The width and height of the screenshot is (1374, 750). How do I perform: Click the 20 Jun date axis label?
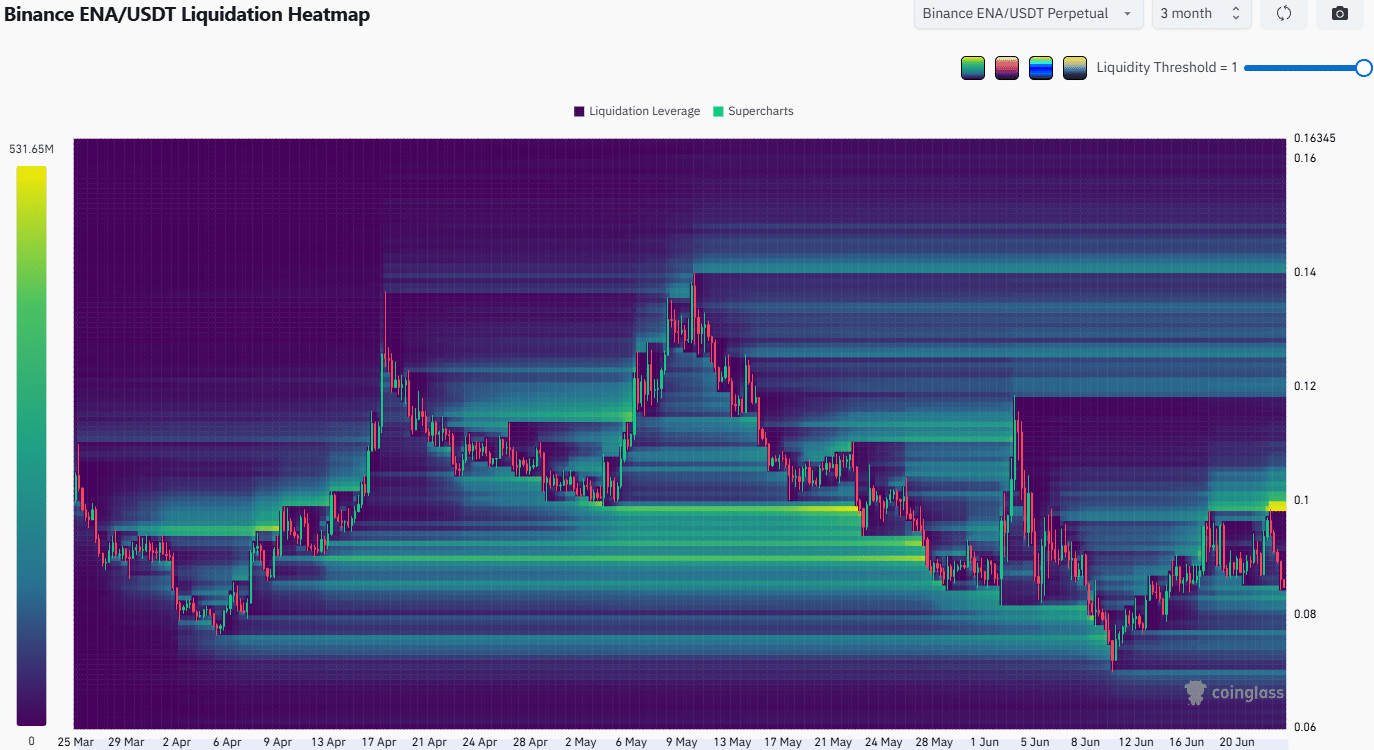(x=1237, y=742)
